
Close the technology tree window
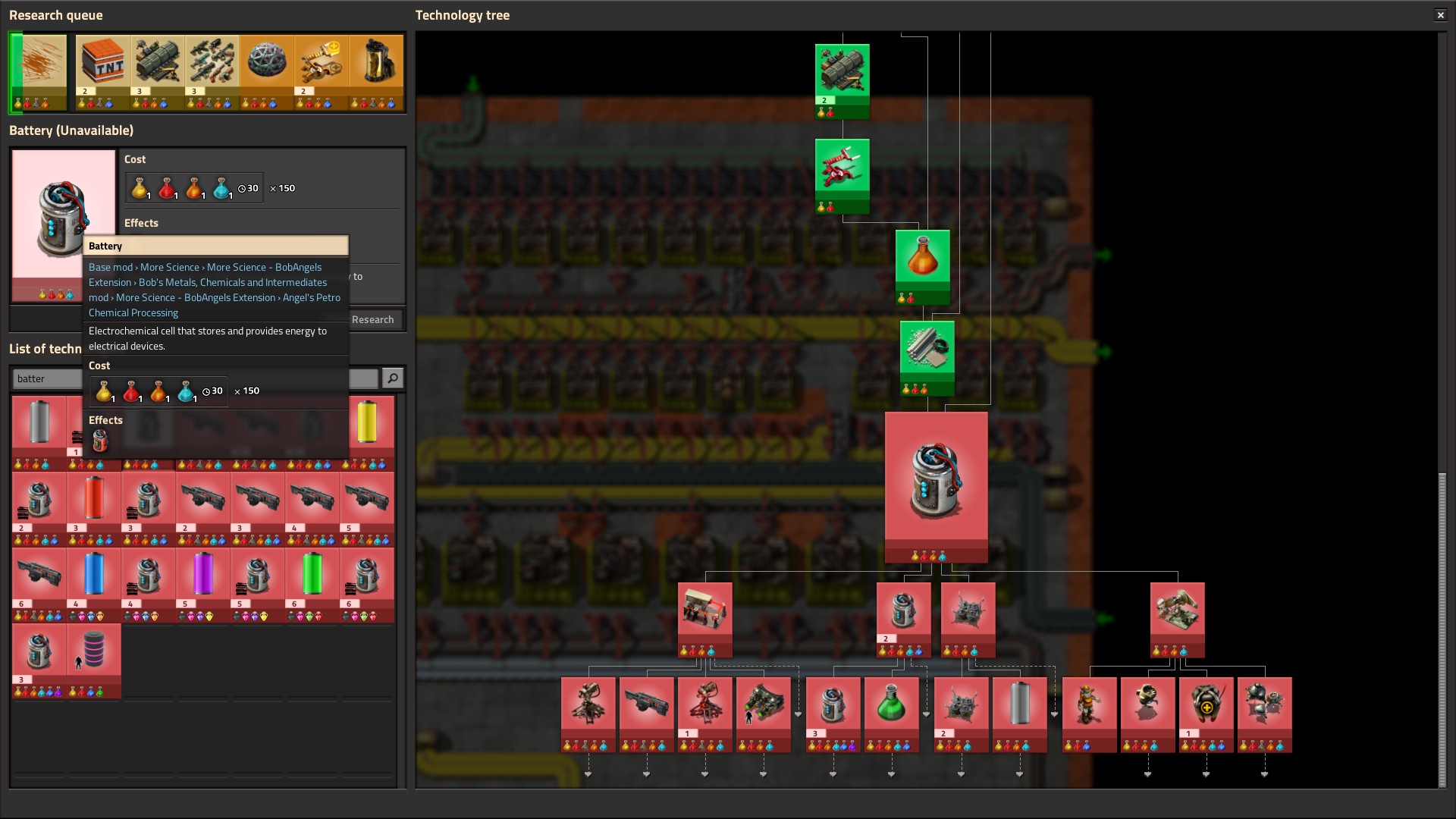click(x=1440, y=15)
